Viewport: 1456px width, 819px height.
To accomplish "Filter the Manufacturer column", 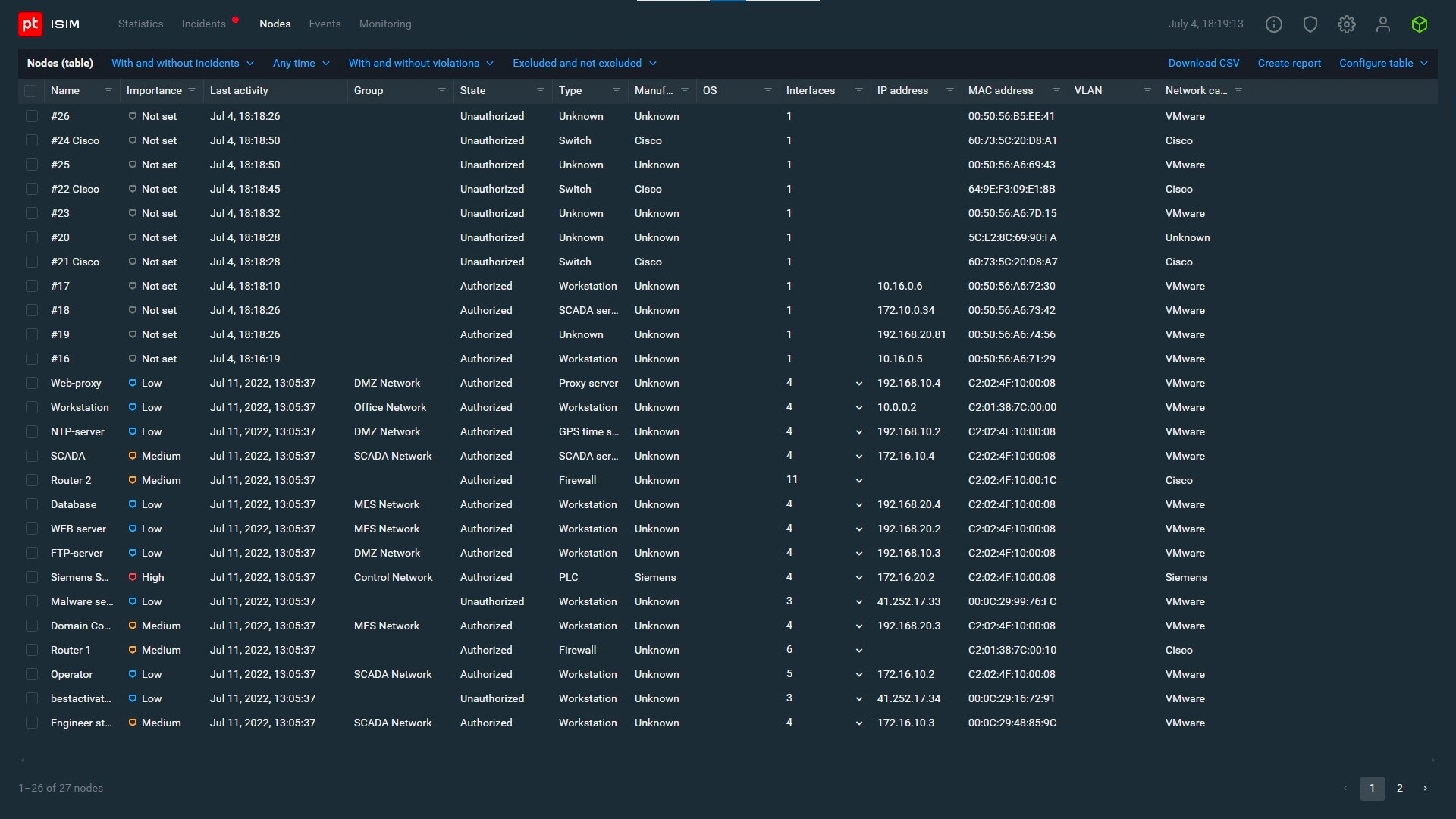I will [x=684, y=91].
